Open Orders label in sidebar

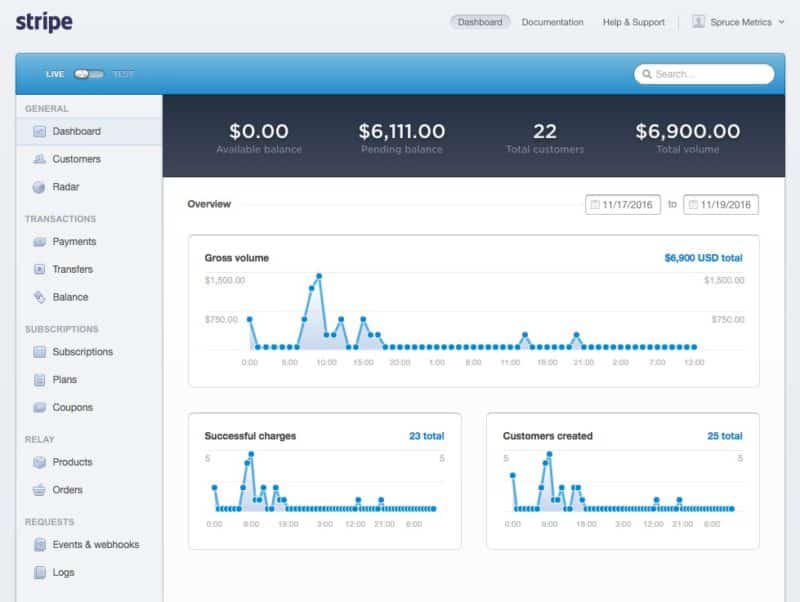67,490
